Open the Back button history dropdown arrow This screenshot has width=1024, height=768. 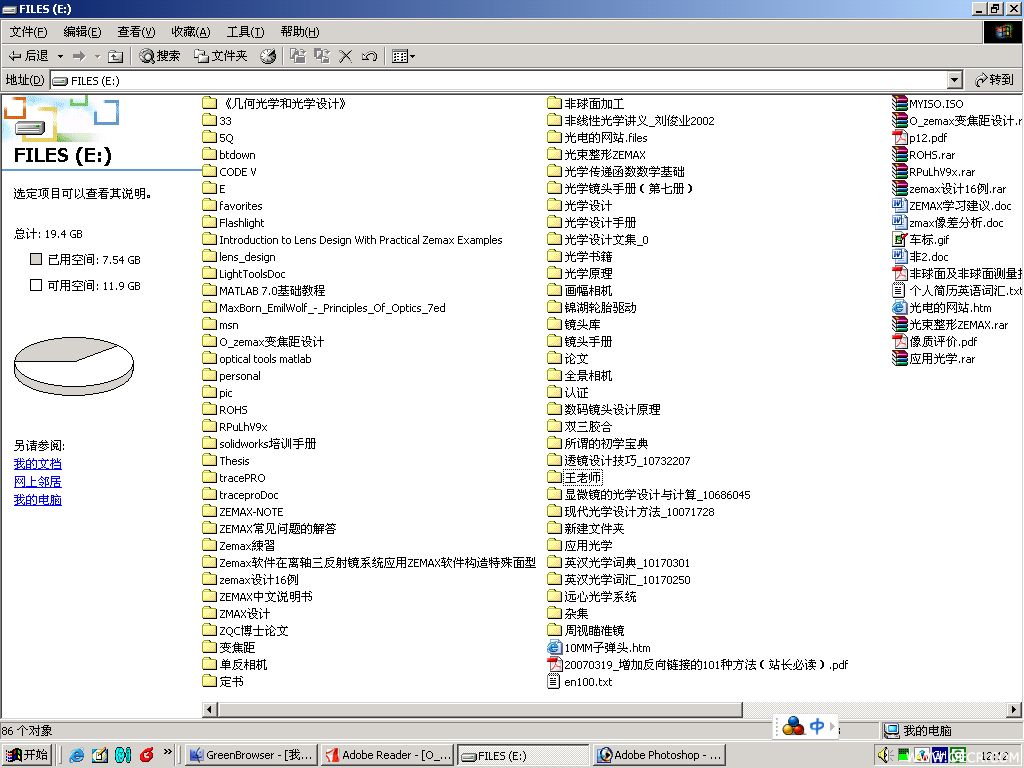tap(60, 56)
